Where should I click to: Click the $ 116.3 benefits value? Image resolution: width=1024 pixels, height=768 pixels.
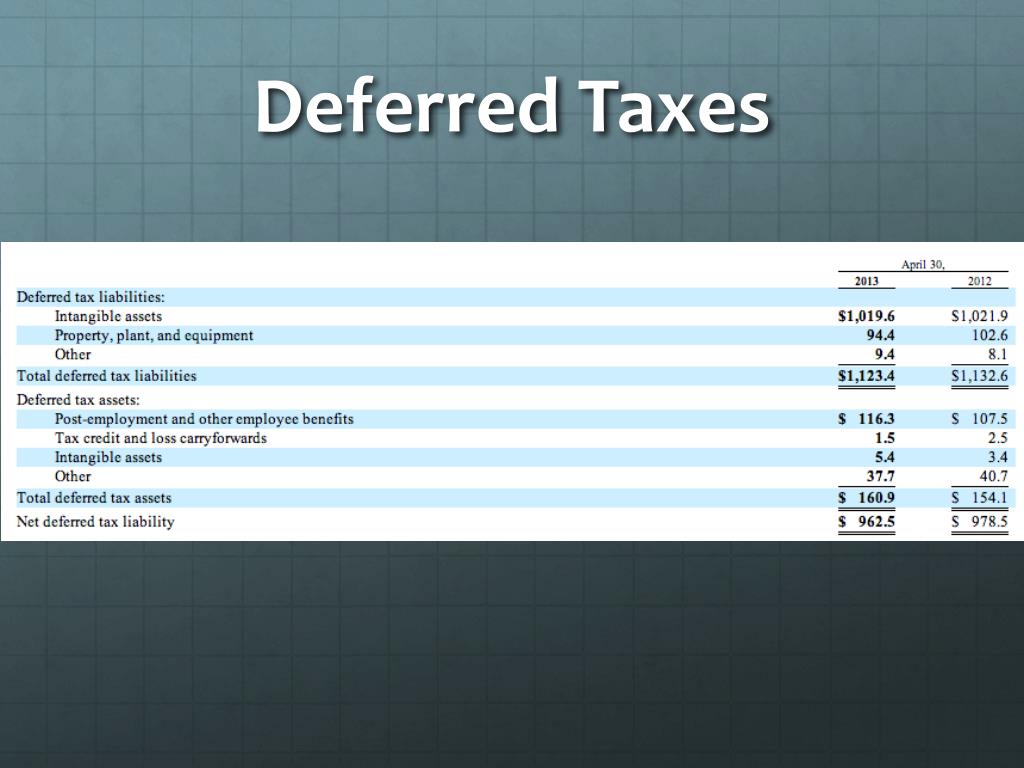(x=866, y=419)
